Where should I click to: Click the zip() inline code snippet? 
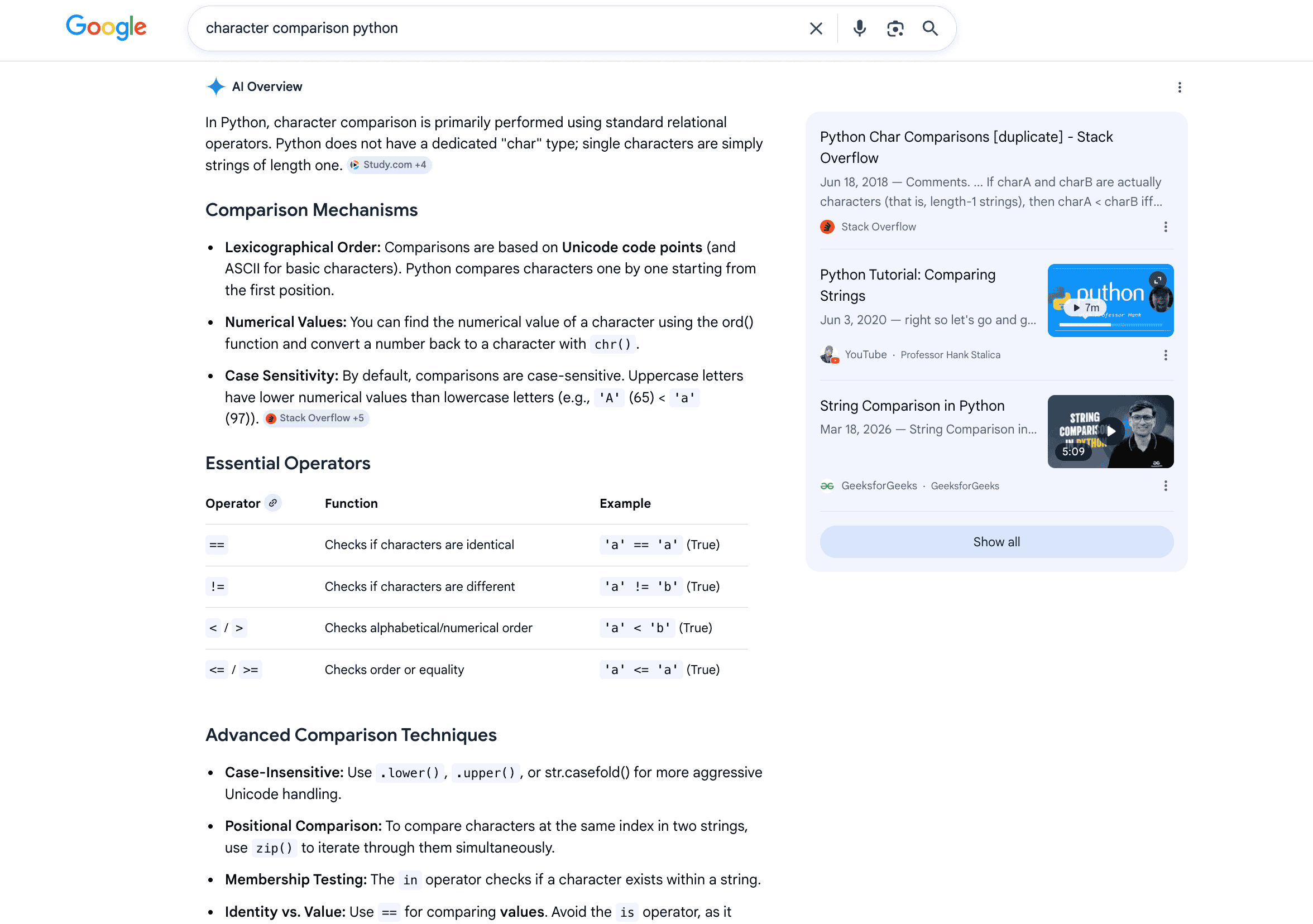pyautogui.click(x=274, y=848)
